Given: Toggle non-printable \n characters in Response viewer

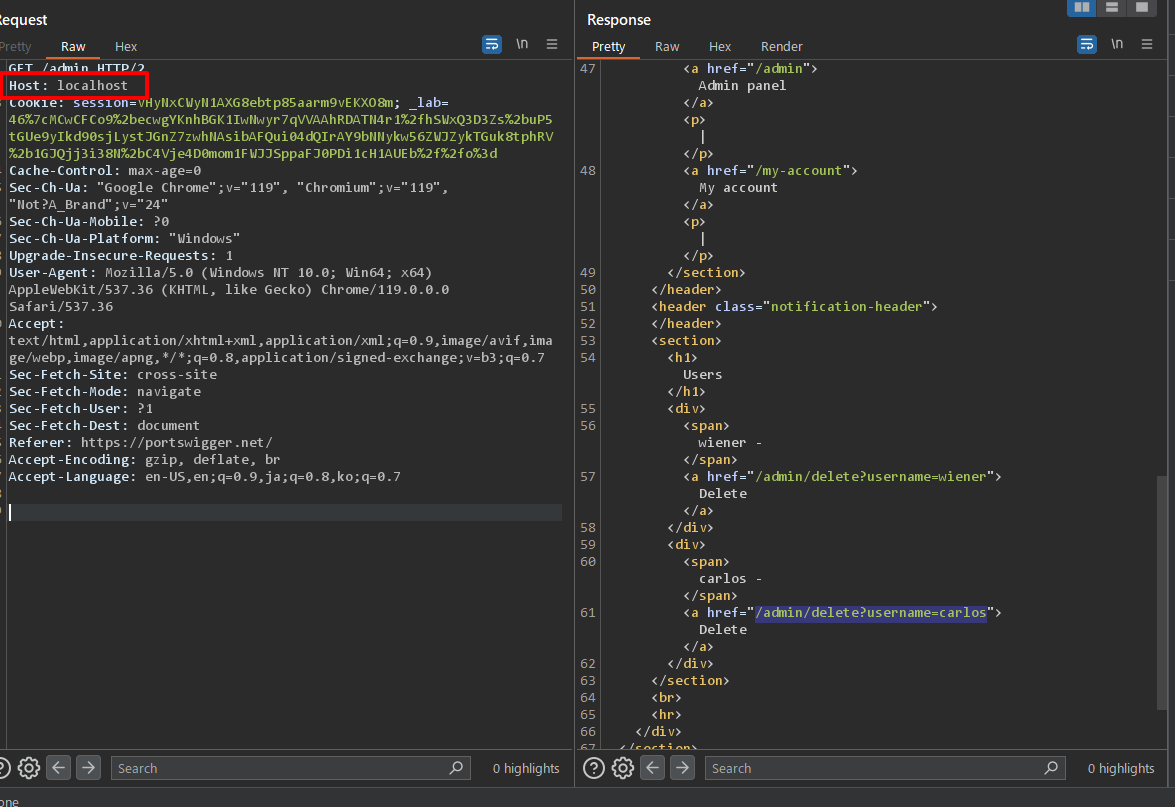Looking at the screenshot, I should [x=1117, y=44].
